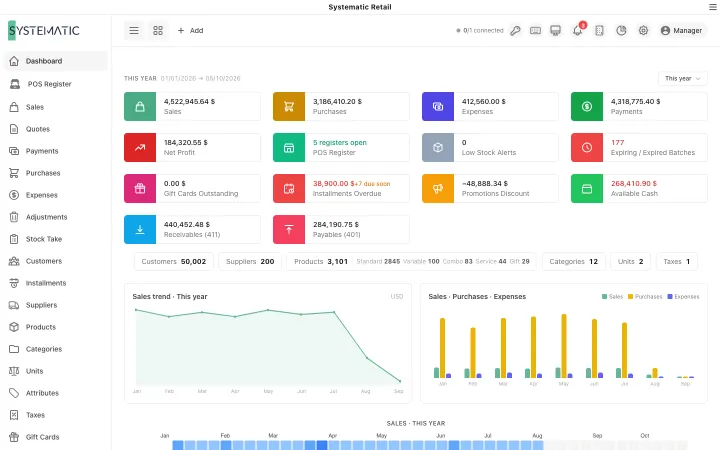Click '5 registers open' text
Screen dimensions: 720x450
coord(339,142)
